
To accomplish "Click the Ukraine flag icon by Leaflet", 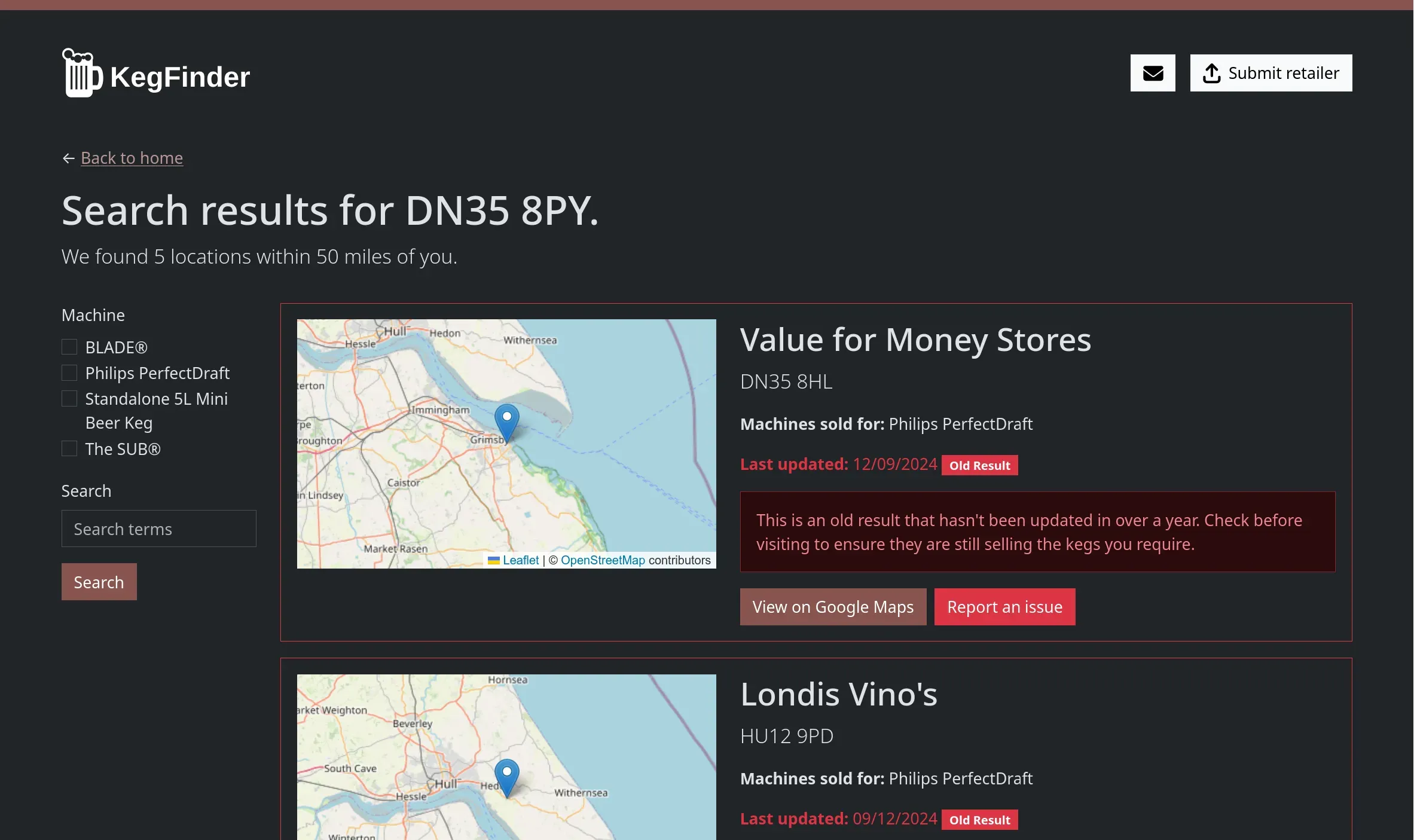I will [494, 560].
